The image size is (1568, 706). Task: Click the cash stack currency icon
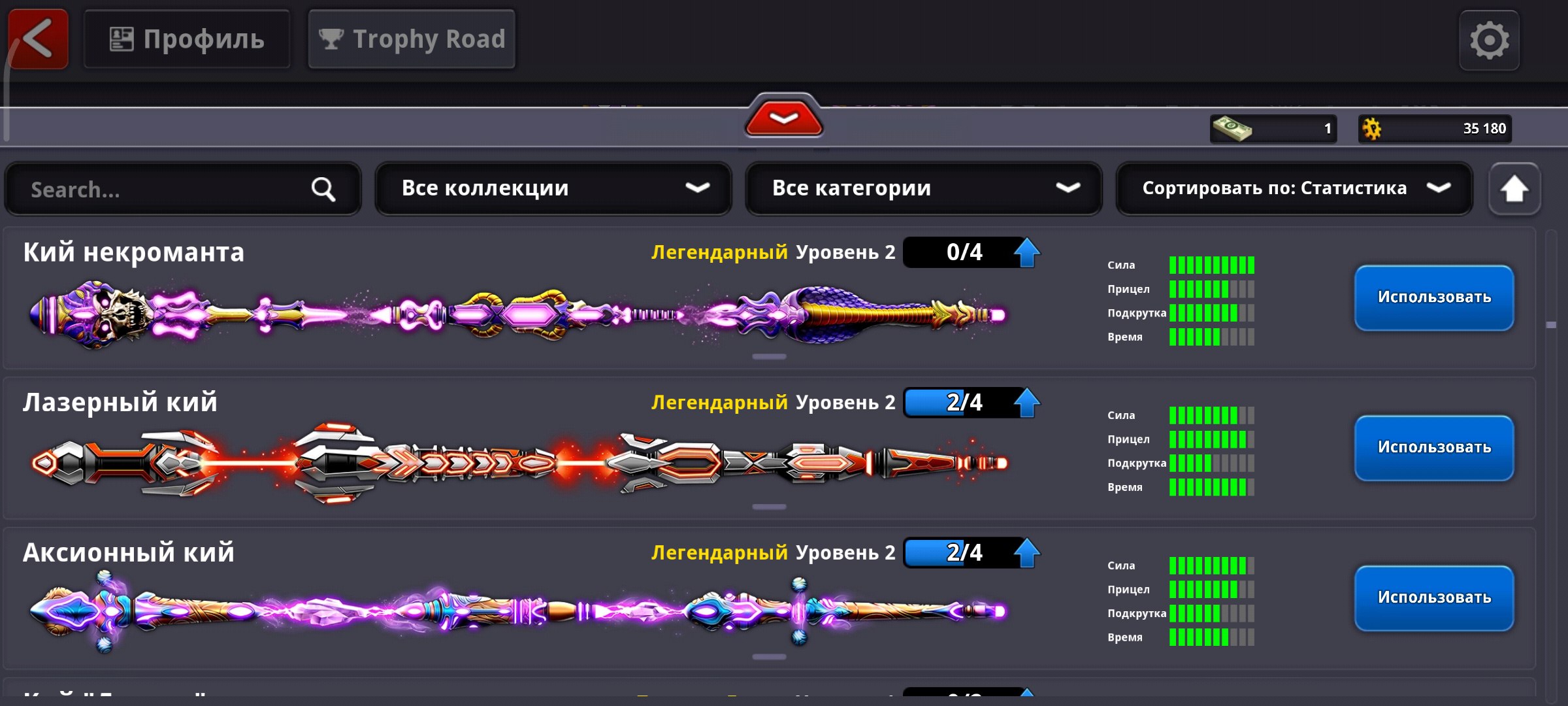coord(1232,129)
